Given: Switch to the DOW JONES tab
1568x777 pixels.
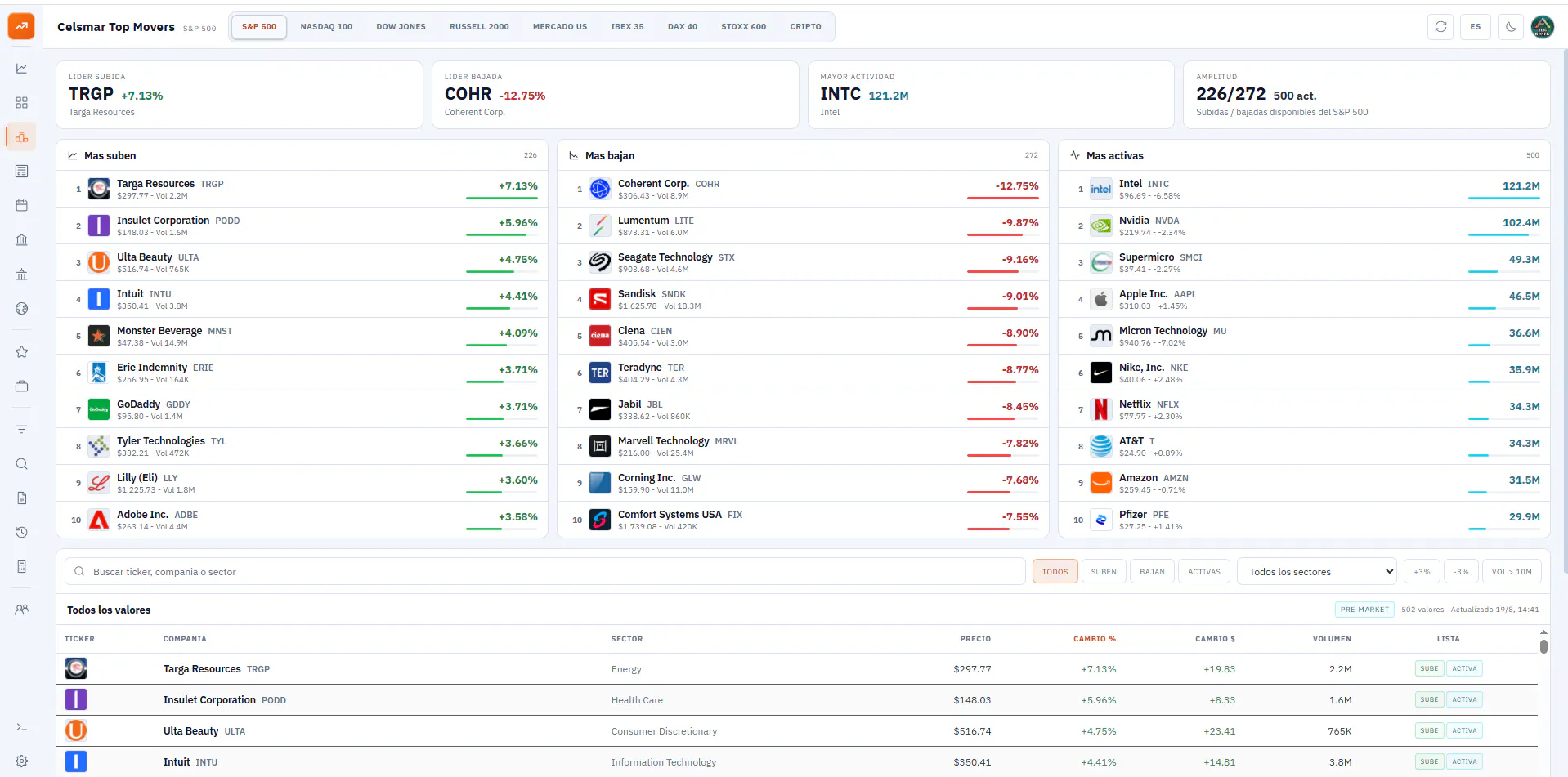Looking at the screenshot, I should (401, 27).
